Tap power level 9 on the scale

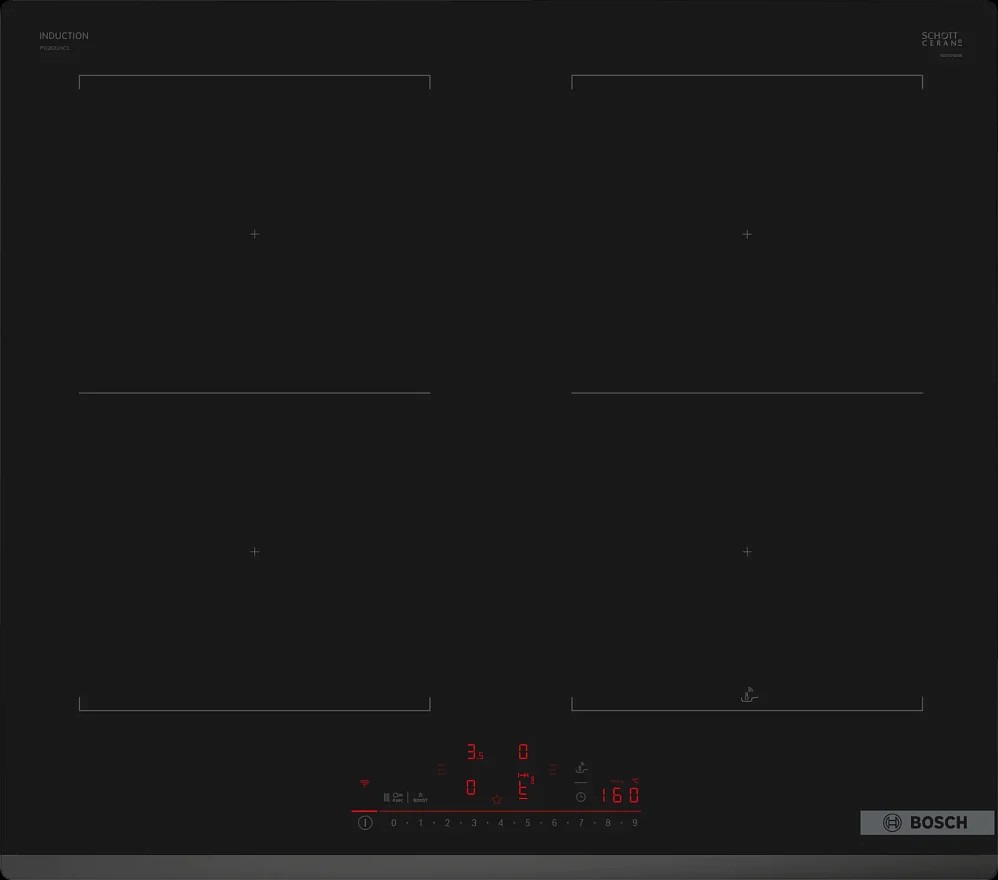pyautogui.click(x=635, y=823)
